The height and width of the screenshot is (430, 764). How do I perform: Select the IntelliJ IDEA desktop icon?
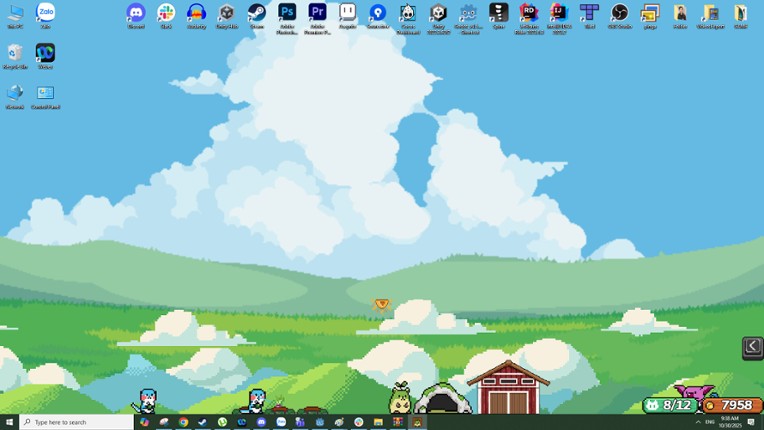tap(559, 19)
